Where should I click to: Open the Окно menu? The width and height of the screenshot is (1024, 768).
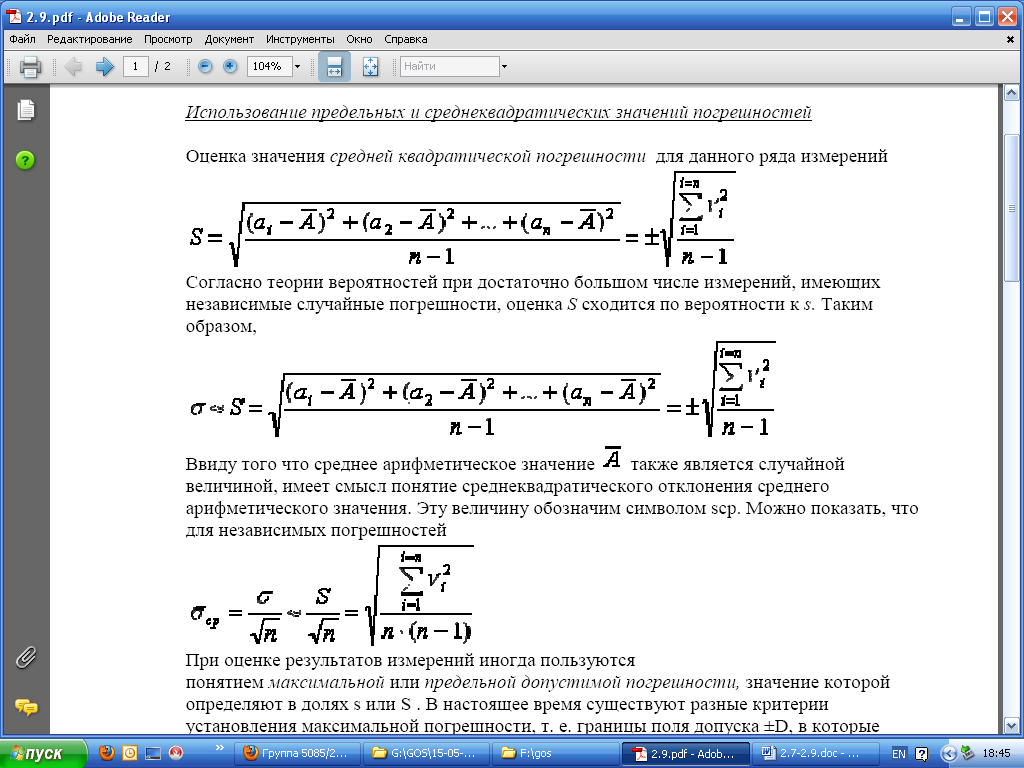[359, 39]
